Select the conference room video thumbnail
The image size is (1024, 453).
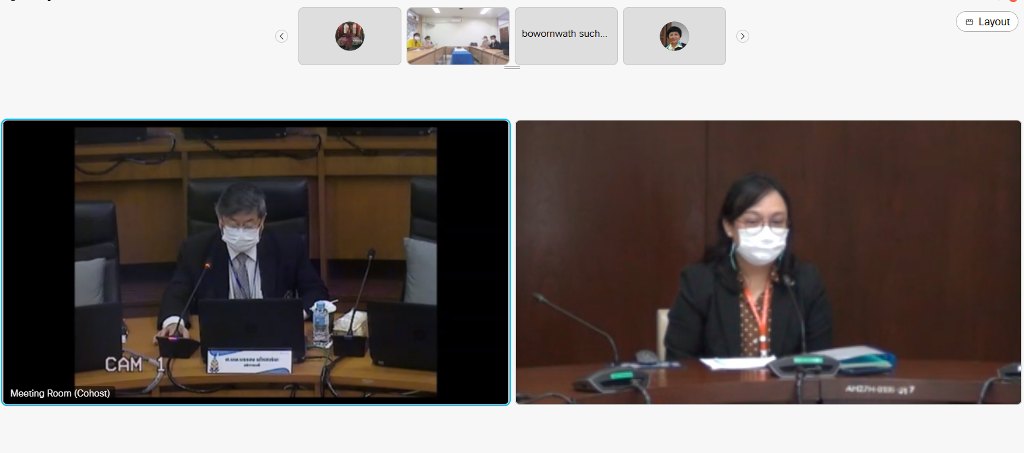[x=457, y=36]
